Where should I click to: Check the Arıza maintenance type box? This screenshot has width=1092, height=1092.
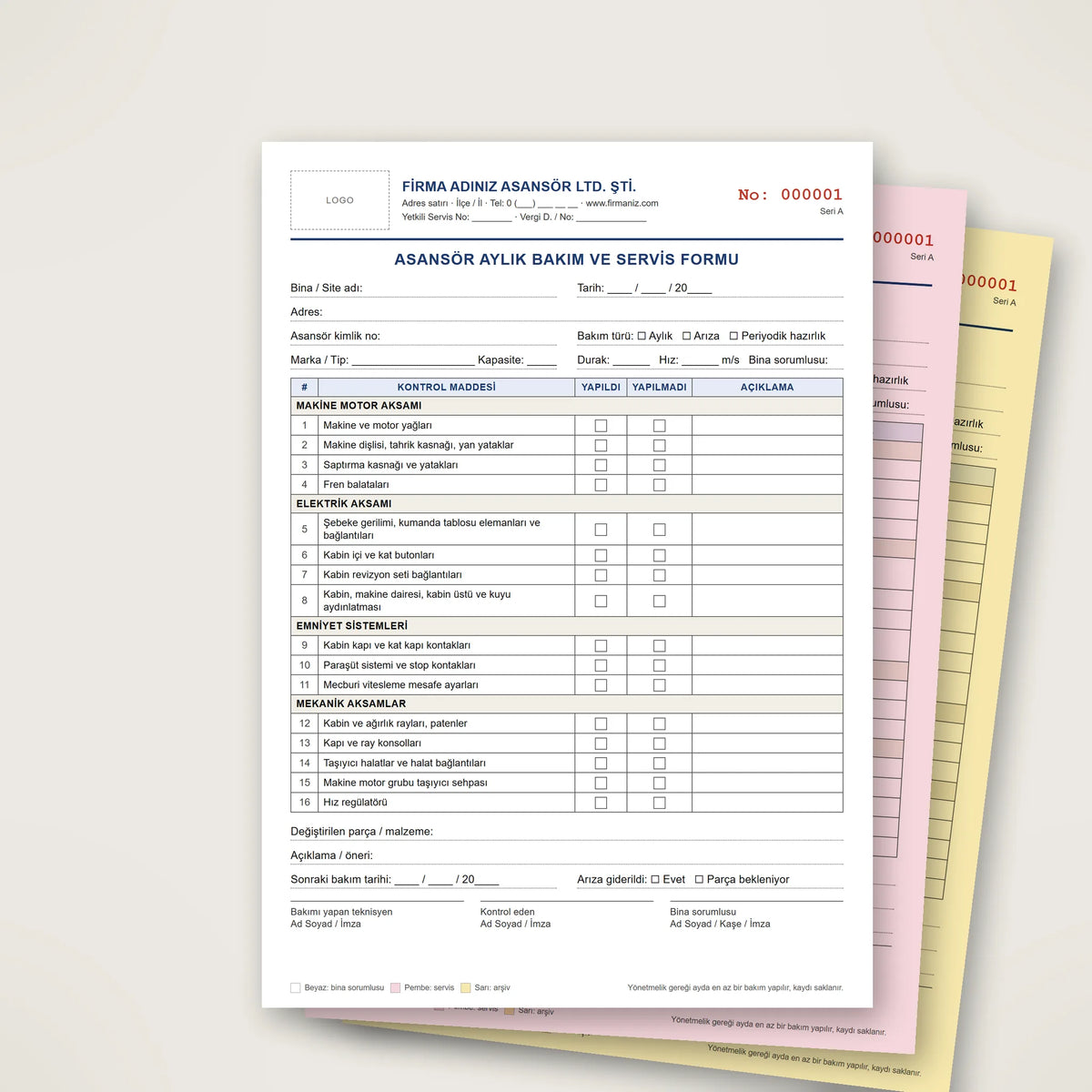pyautogui.click(x=686, y=336)
